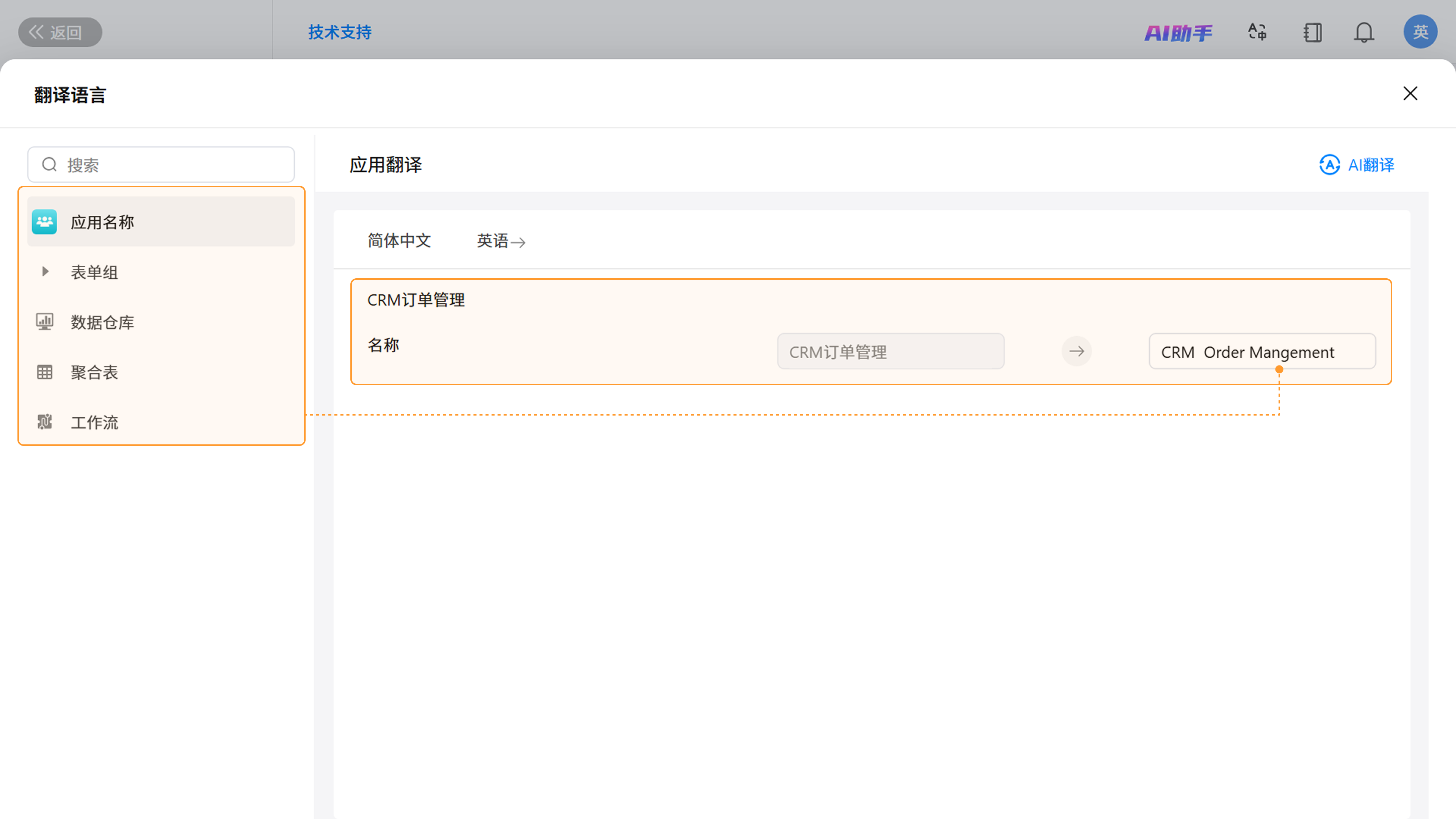Image resolution: width=1456 pixels, height=819 pixels.
Task: Switch to the 简体中文 tab
Action: (399, 241)
